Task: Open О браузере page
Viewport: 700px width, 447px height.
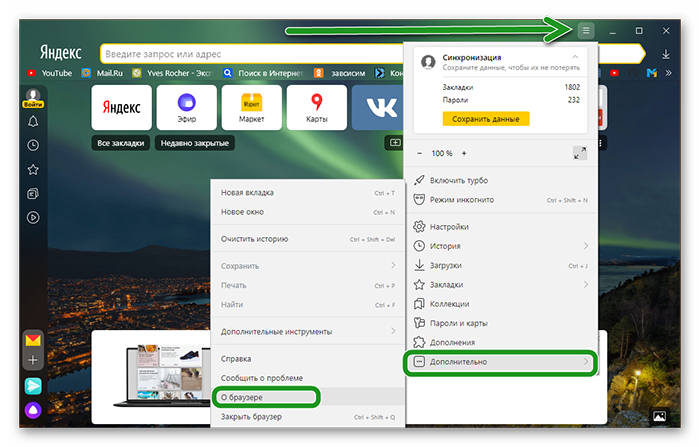Action: tap(308, 397)
